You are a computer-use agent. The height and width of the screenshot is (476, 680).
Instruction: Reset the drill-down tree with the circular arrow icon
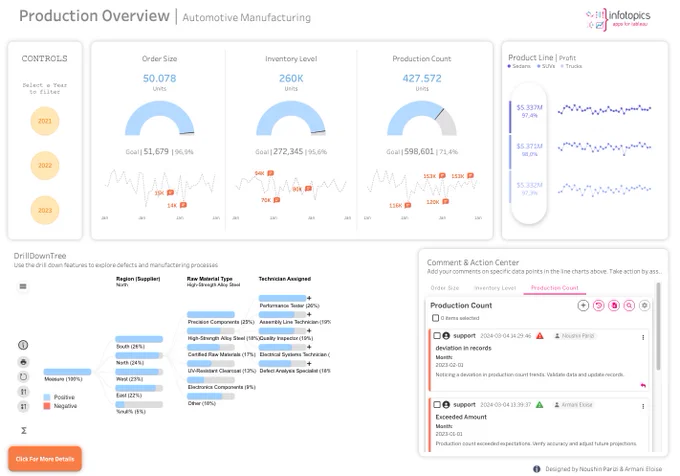(x=23, y=377)
